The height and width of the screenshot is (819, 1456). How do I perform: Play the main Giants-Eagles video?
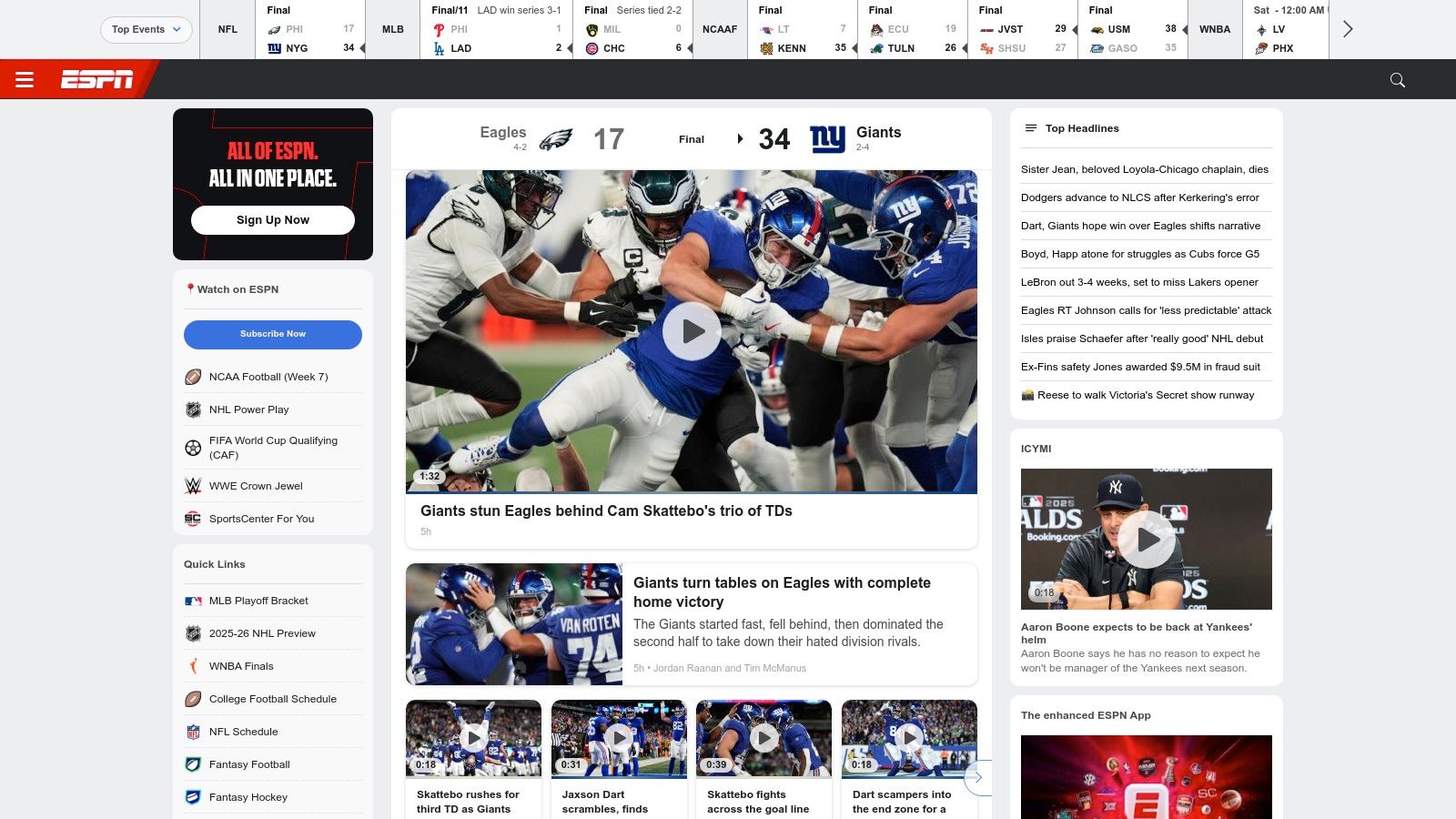tap(692, 331)
